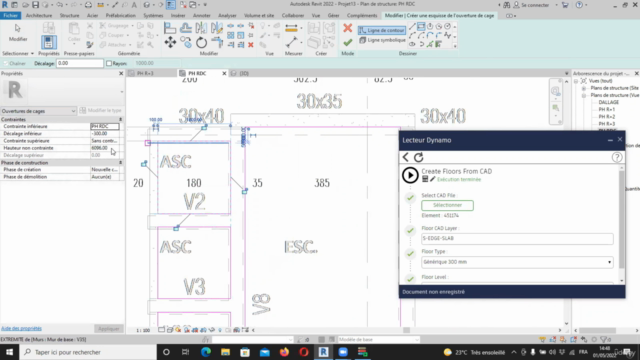640x360 pixels.
Task: Toggle the Chaîner checkbox
Action: [x=6, y=63]
